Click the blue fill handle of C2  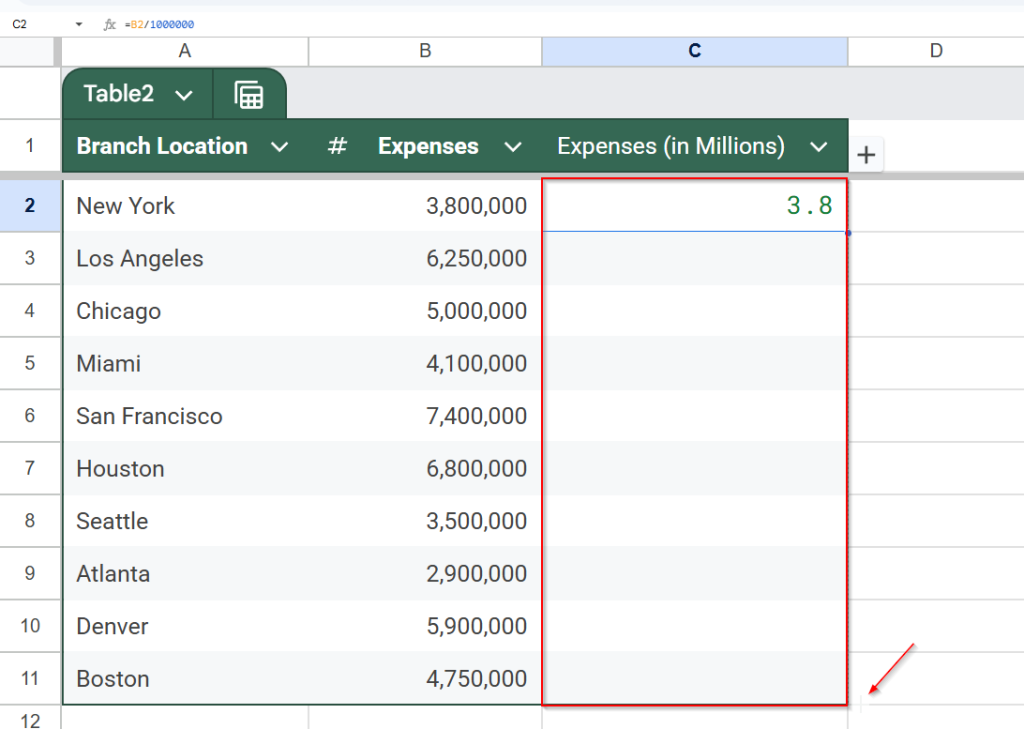click(848, 233)
